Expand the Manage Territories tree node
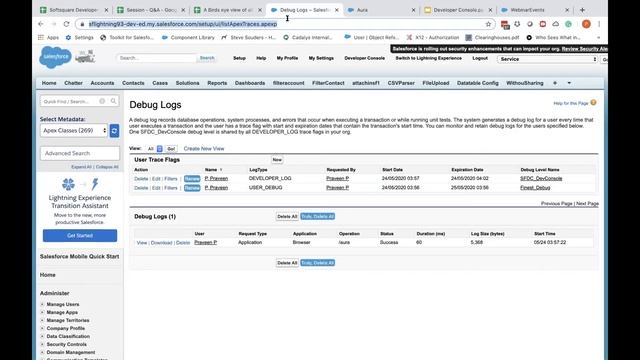 (x=42, y=320)
